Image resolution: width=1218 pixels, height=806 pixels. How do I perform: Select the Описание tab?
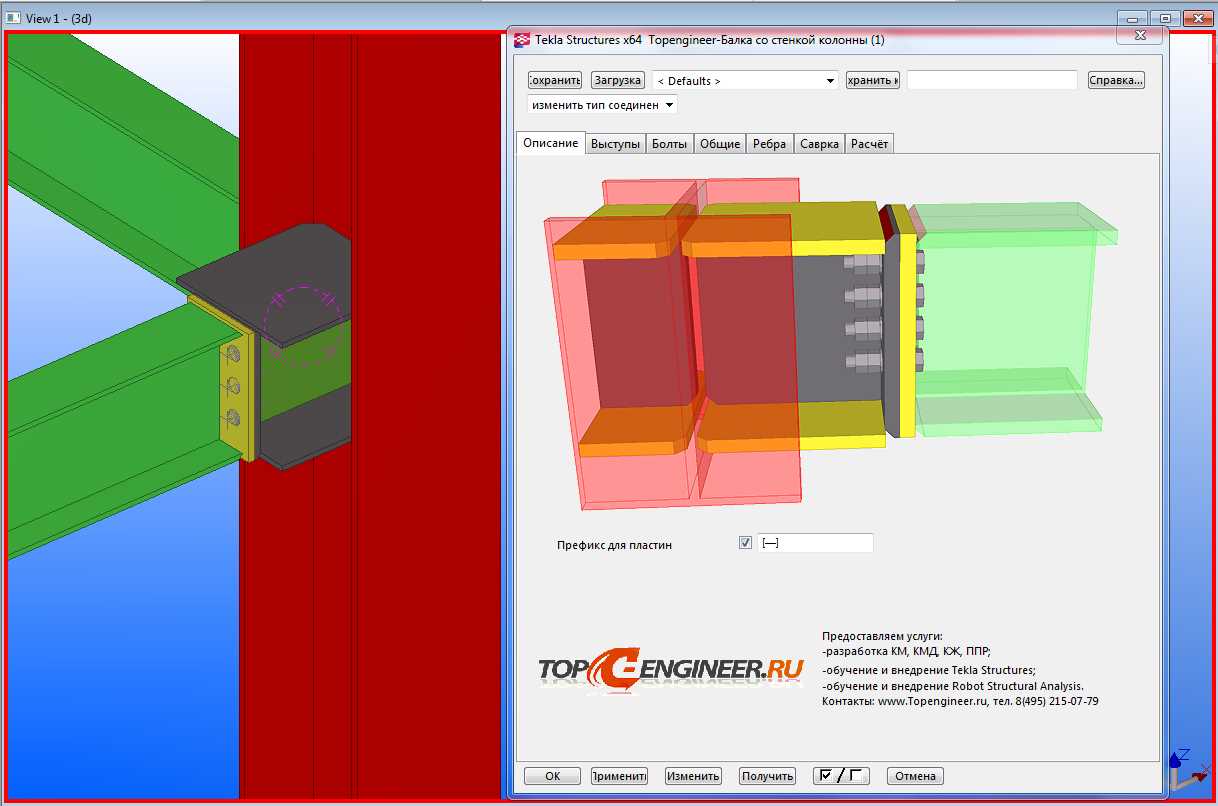551,143
